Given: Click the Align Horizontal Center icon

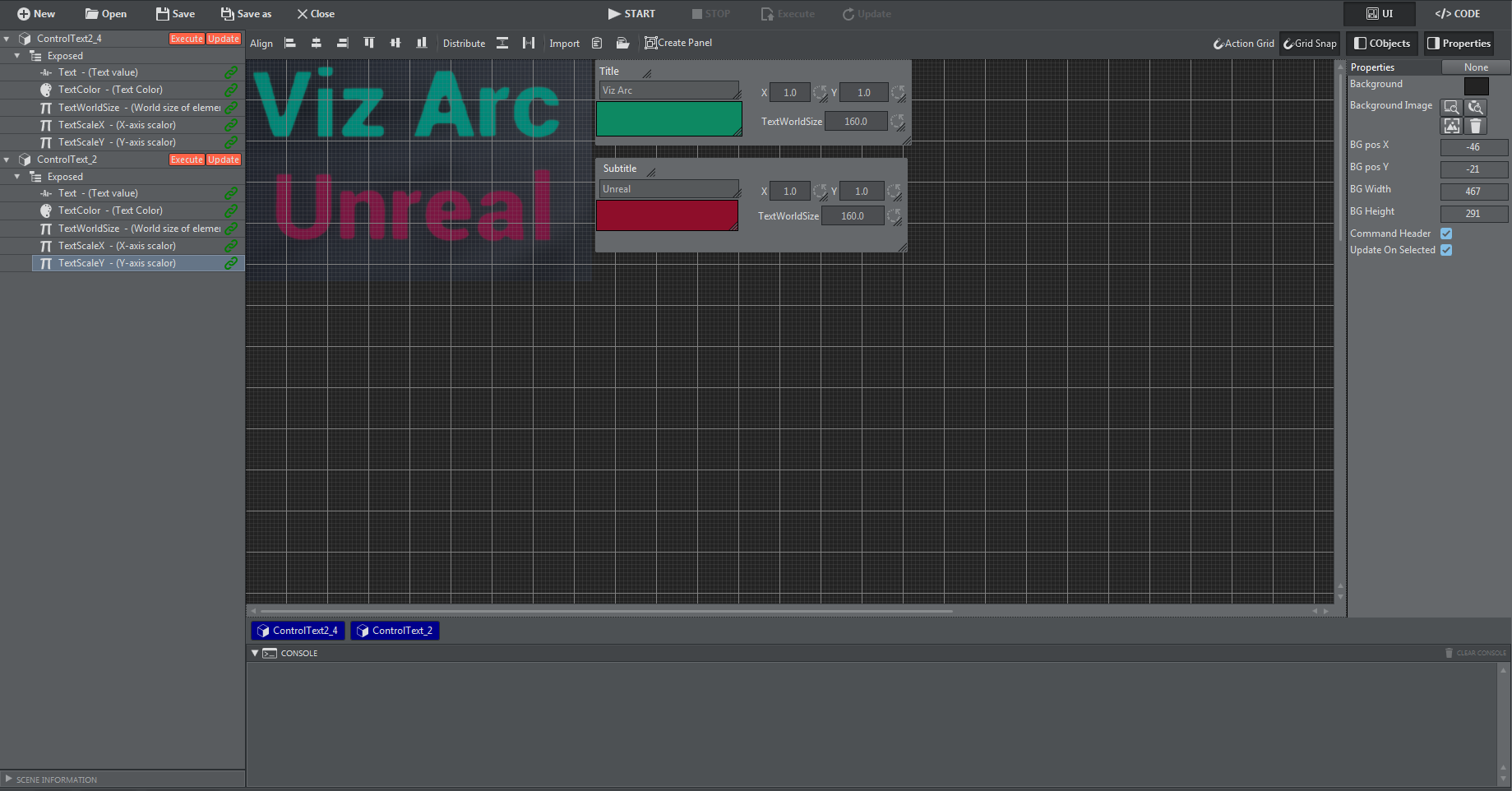Looking at the screenshot, I should (317, 43).
